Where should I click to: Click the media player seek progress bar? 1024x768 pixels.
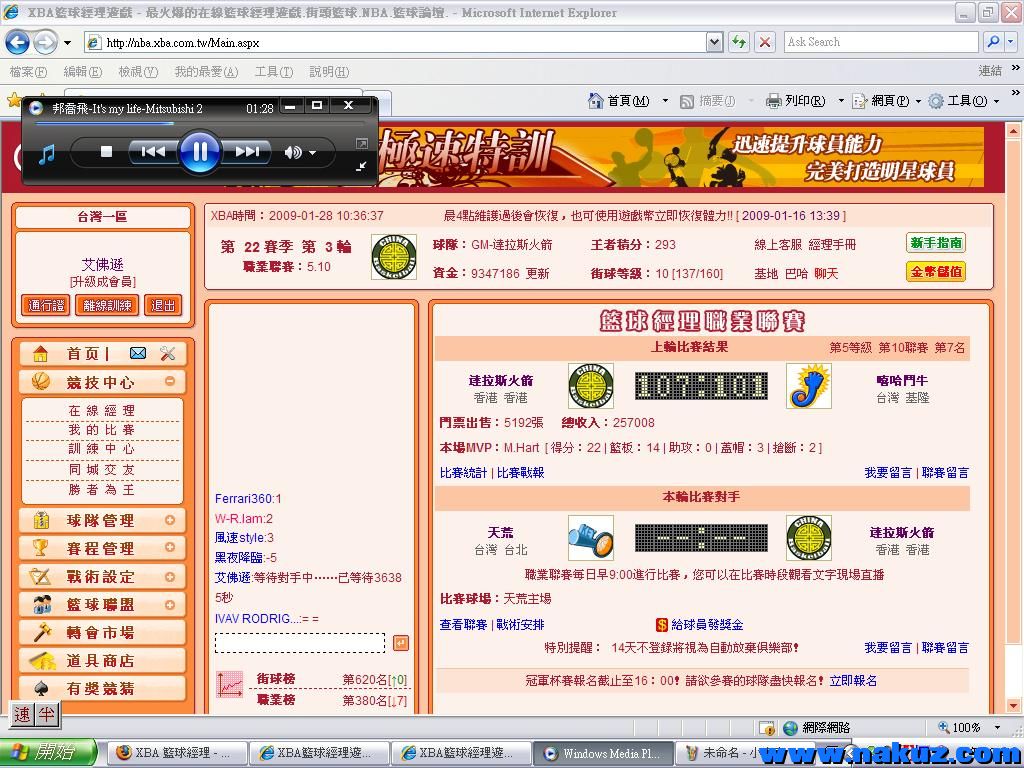[199, 123]
